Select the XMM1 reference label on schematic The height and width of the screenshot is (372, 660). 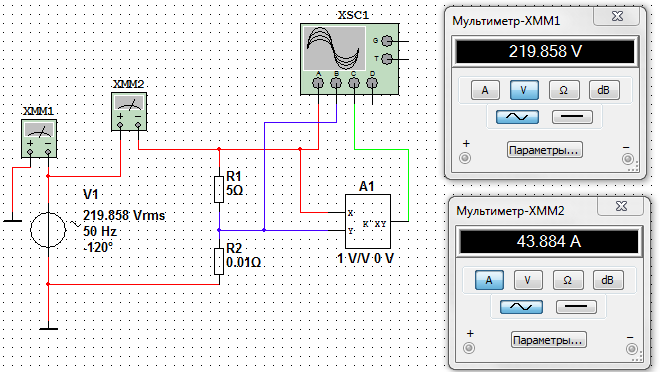point(38,111)
